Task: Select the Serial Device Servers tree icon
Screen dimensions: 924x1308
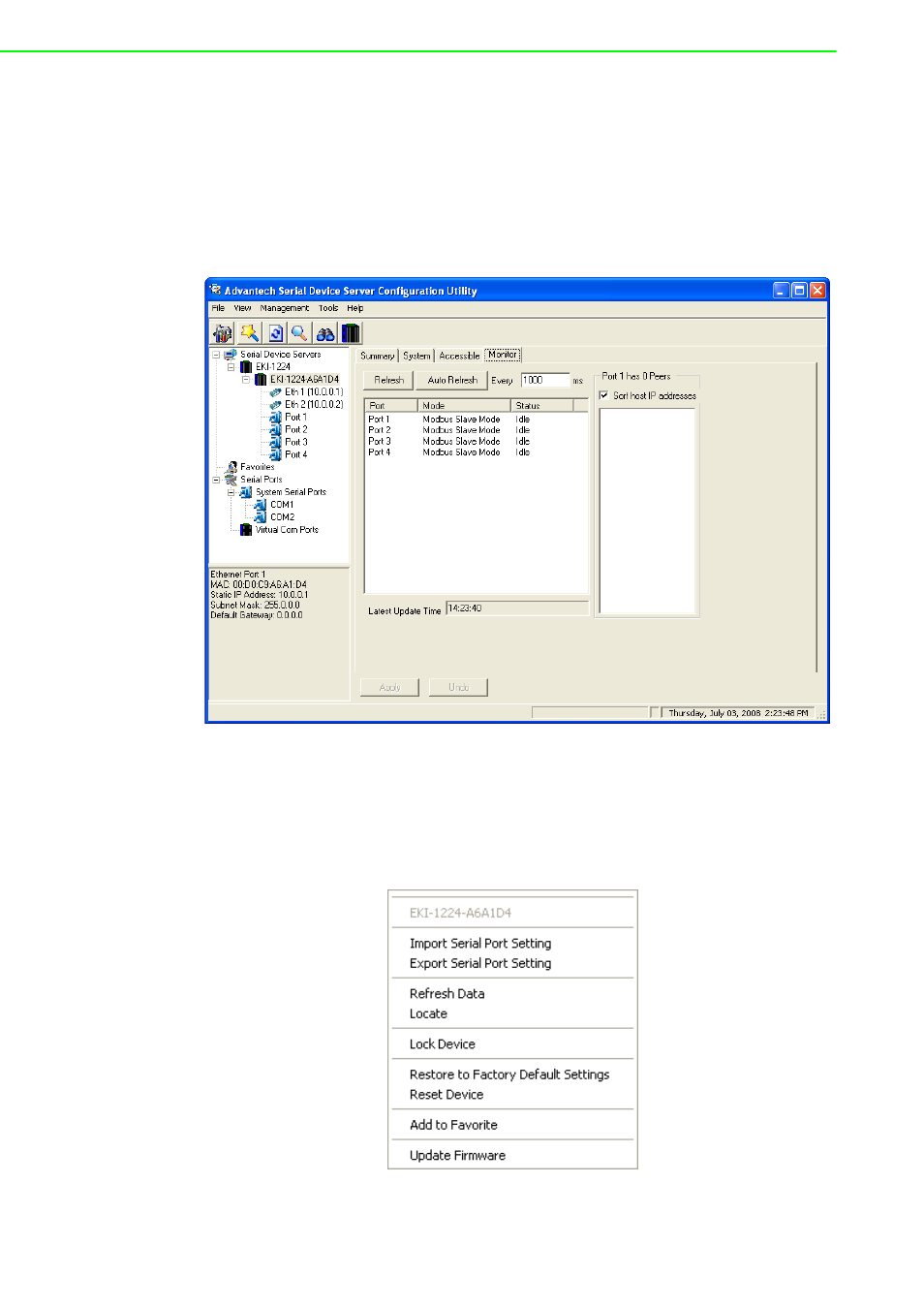Action: [231, 355]
